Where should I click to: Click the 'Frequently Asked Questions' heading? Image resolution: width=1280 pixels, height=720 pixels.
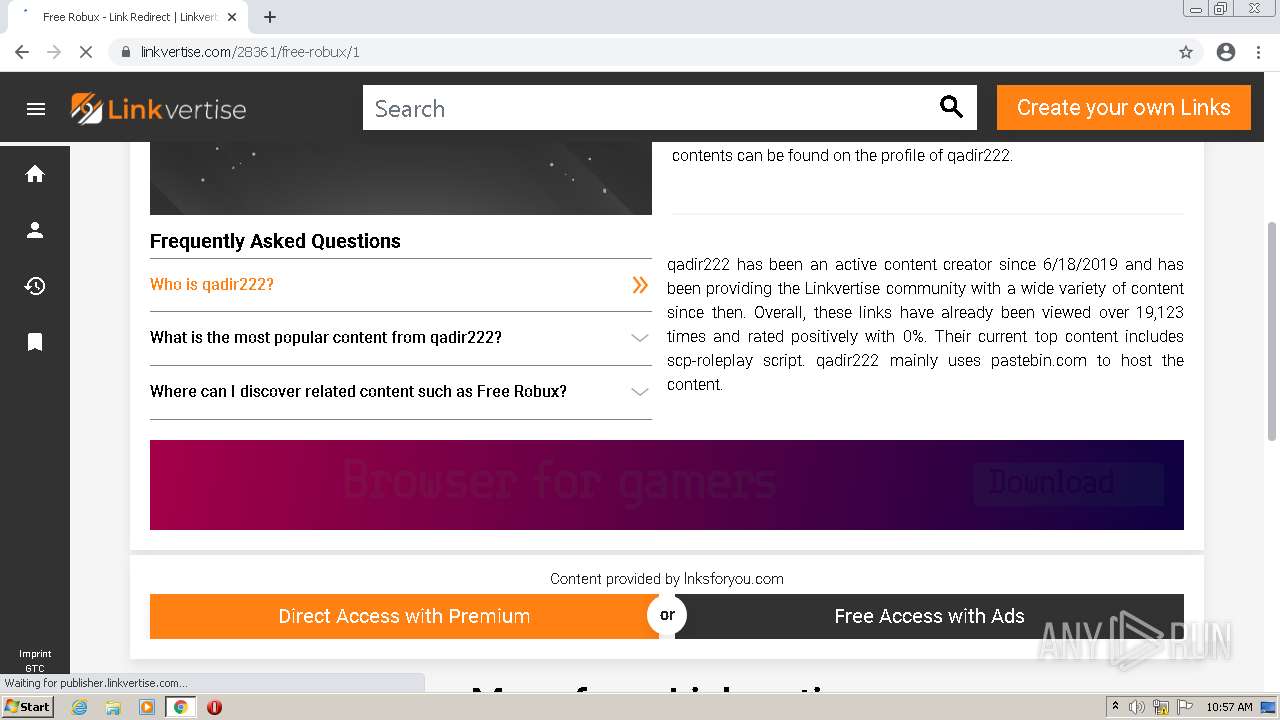tap(275, 241)
